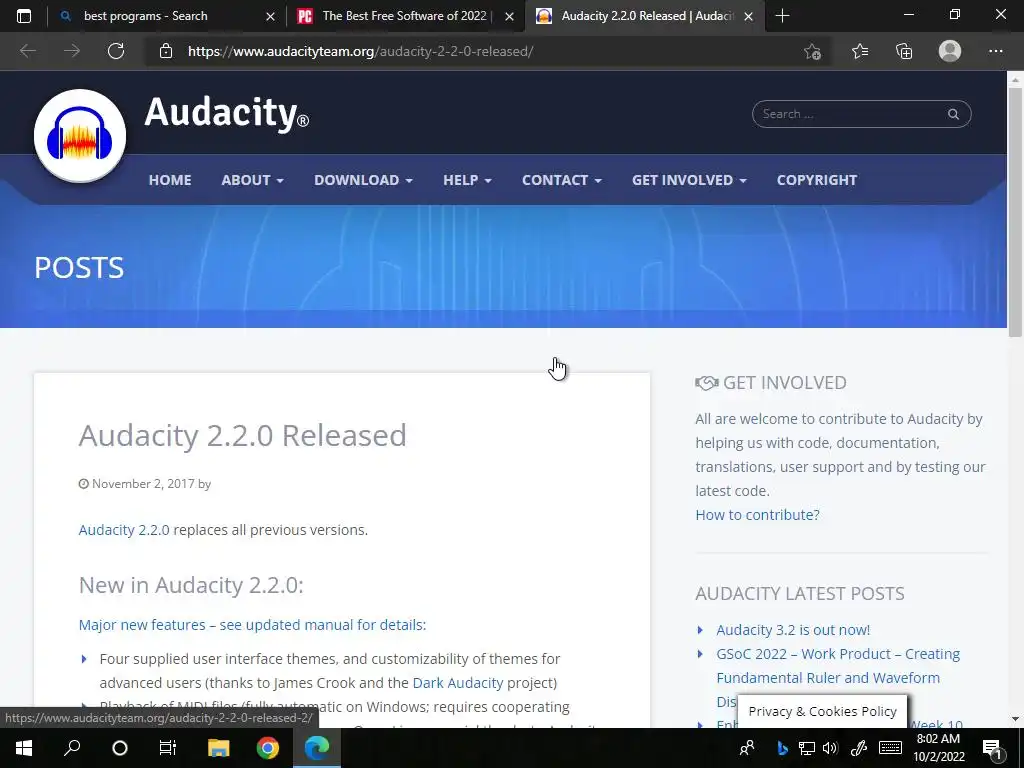Image resolution: width=1024 pixels, height=768 pixels.
Task: Click the Audacity headphones logo
Action: [x=80, y=136]
